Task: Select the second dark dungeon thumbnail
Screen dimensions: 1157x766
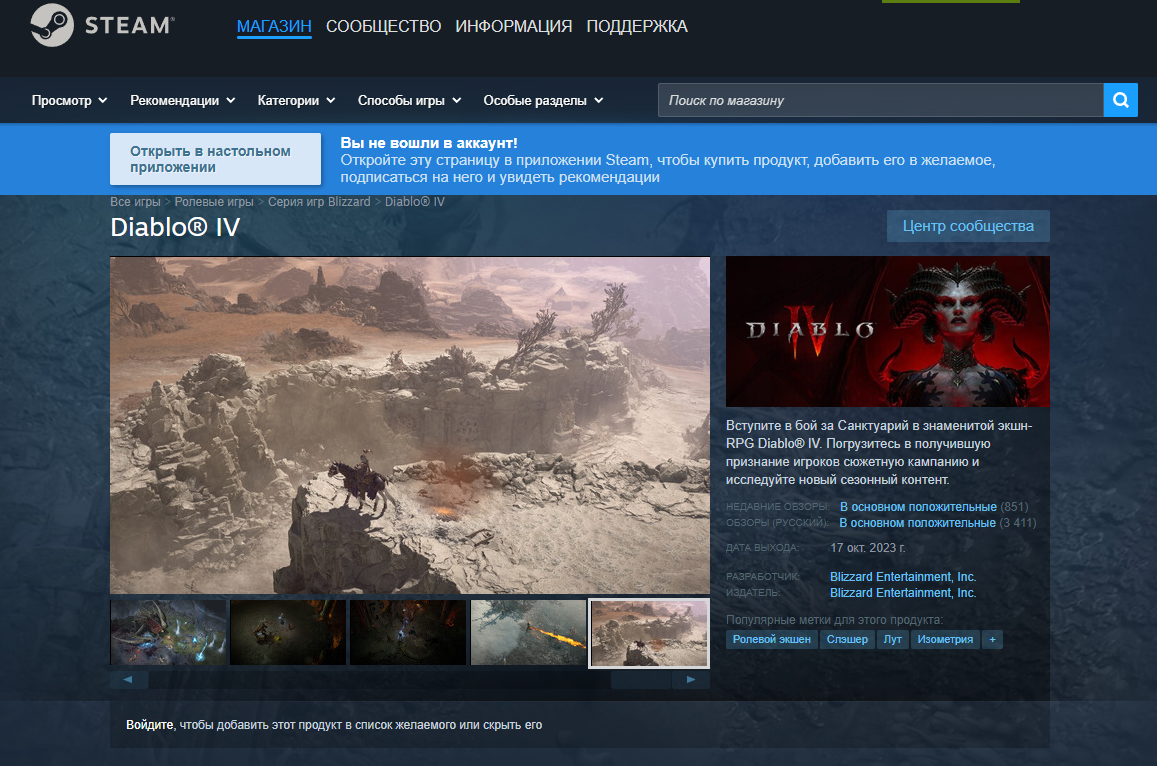Action: 288,632
